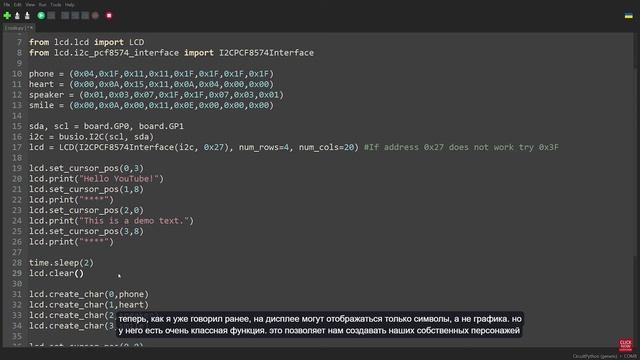Click line number 17 in the gutter
The width and height of the screenshot is (640, 360).
coord(17,147)
